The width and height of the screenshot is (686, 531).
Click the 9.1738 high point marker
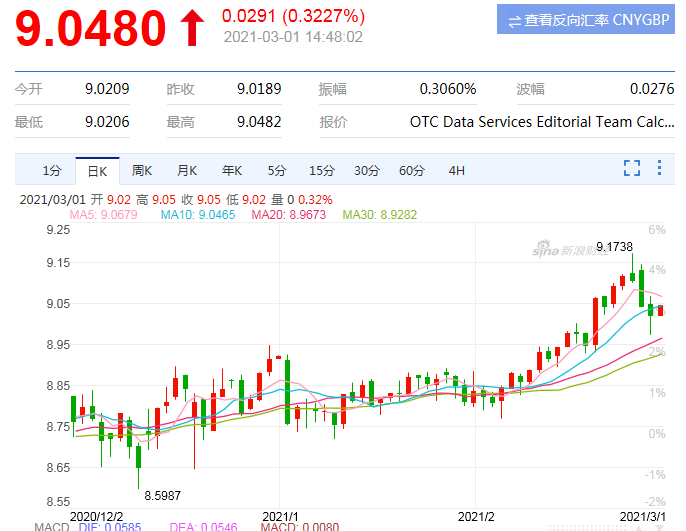(615, 246)
